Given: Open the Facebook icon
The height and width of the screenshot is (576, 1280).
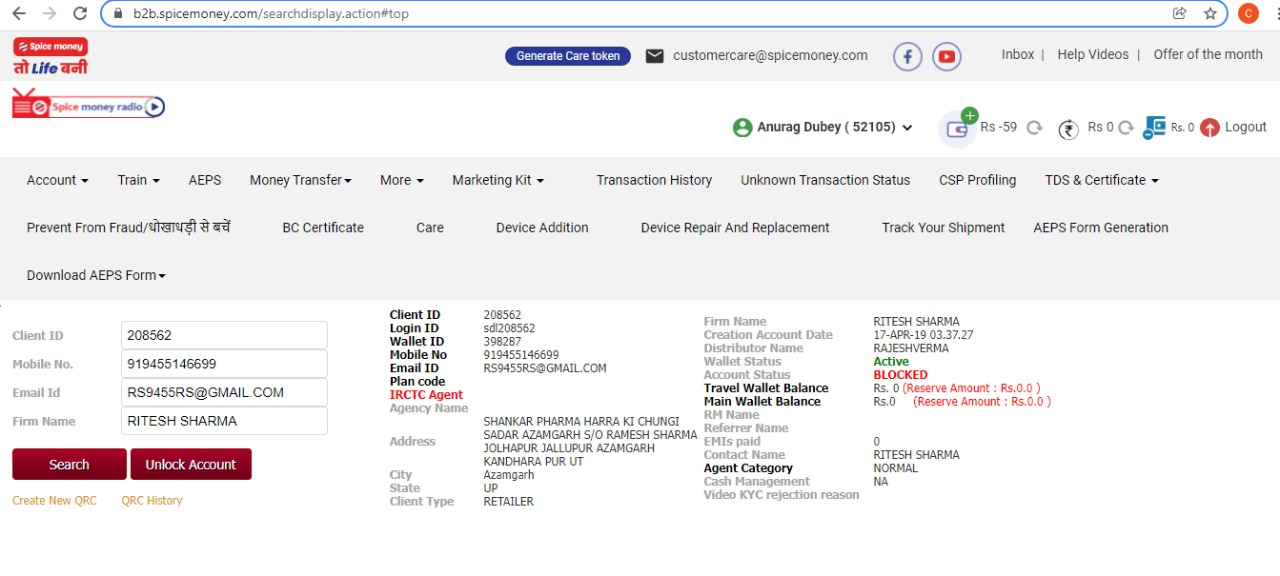Looking at the screenshot, I should coord(907,56).
